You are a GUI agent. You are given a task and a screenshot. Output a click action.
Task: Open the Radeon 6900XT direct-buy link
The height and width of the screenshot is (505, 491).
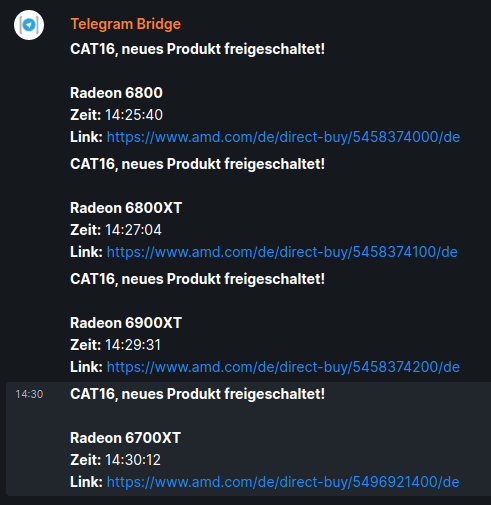click(283, 367)
